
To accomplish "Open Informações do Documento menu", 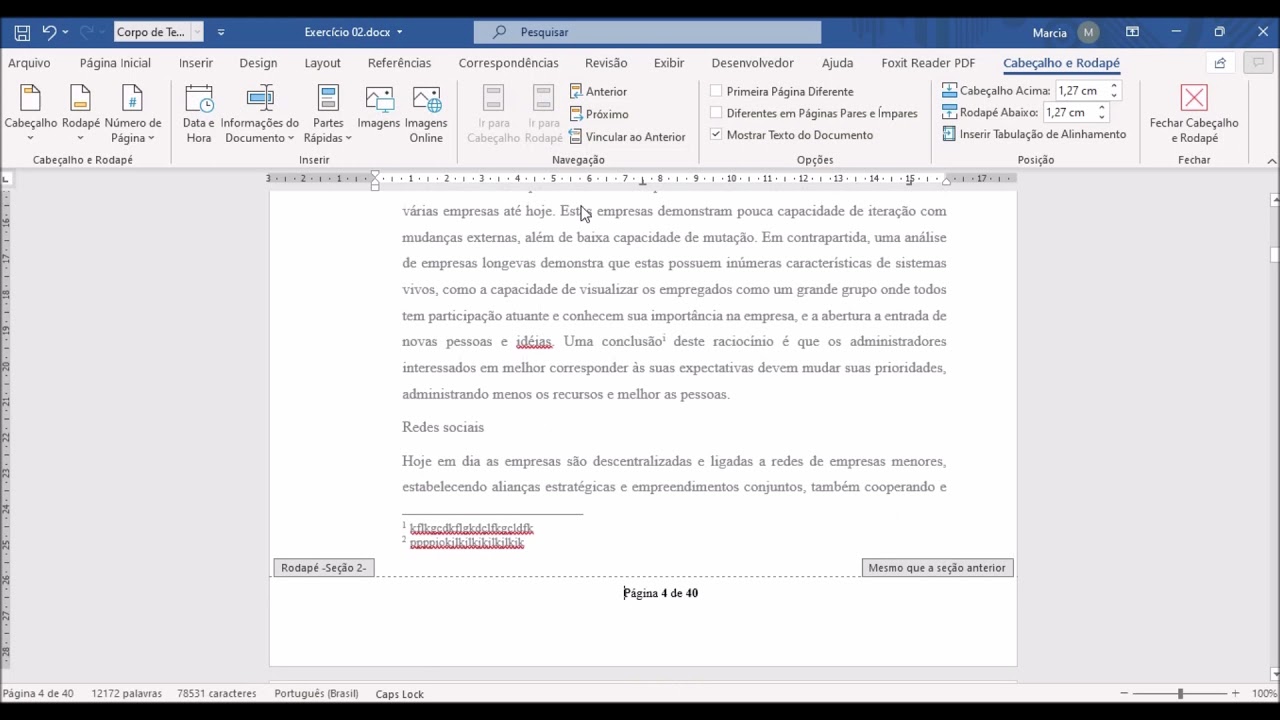I will click(260, 115).
